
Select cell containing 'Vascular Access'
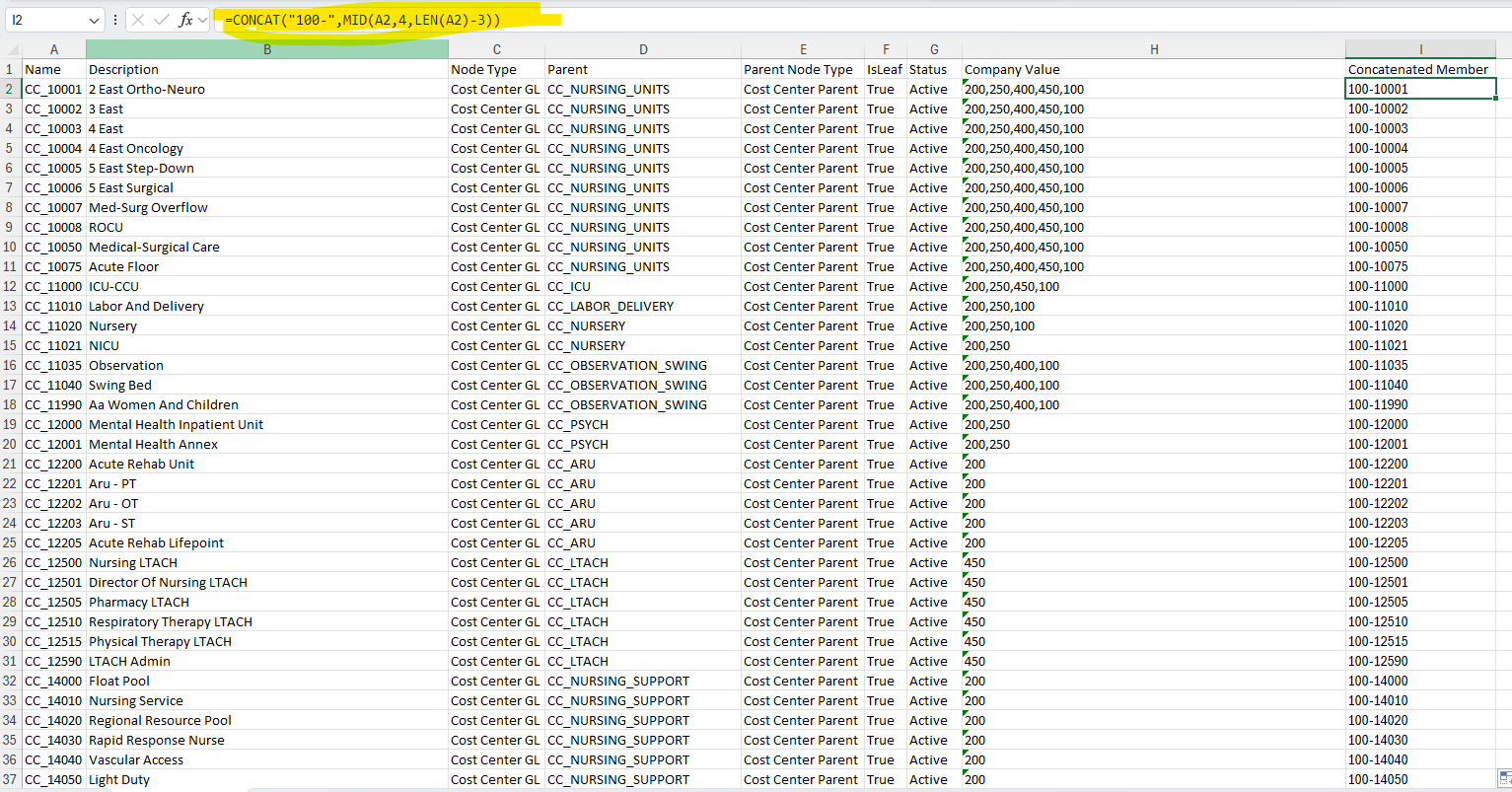point(266,759)
